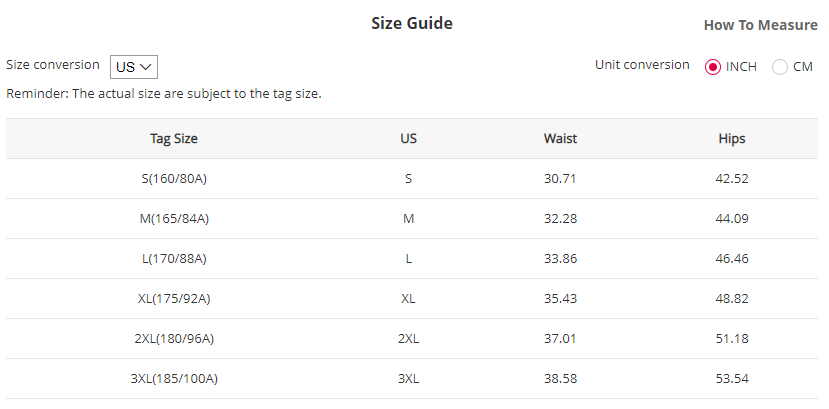Click the Hips column header

pyautogui.click(x=731, y=139)
